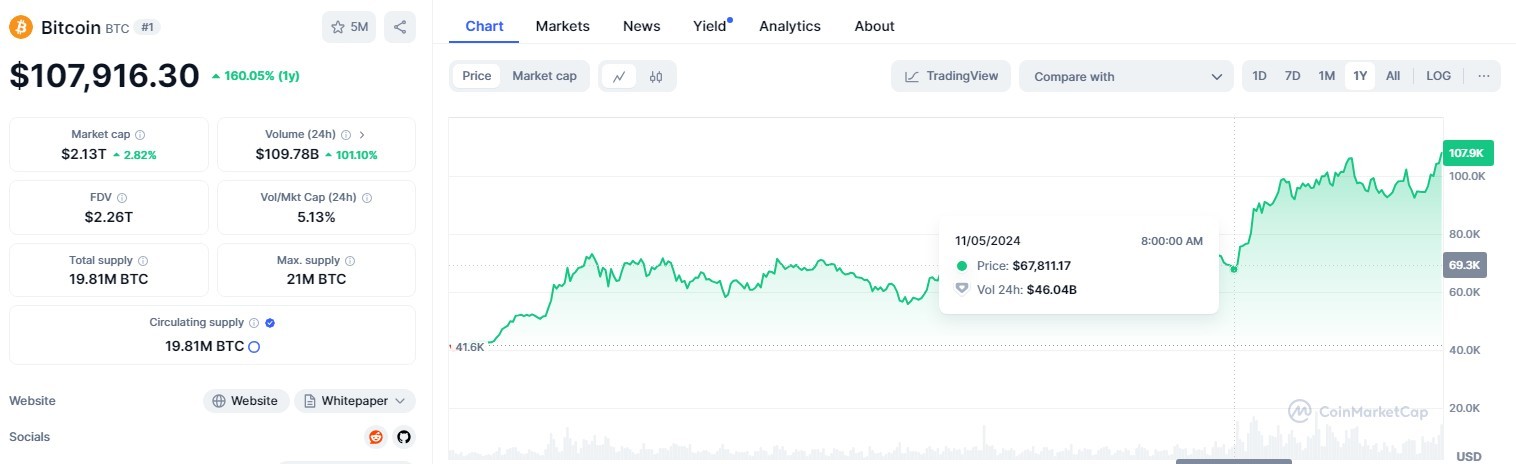Expand Volume (24h) details arrow
The width and height of the screenshot is (1516, 464).
[362, 135]
